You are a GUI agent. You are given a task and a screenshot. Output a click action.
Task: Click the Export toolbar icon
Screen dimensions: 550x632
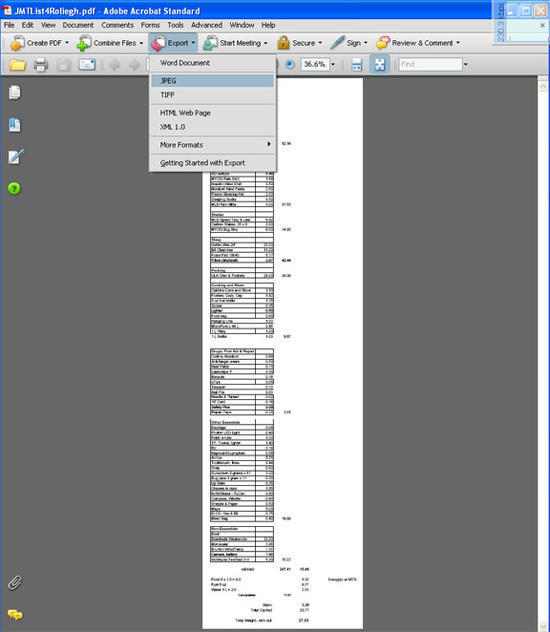pyautogui.click(x=158, y=43)
